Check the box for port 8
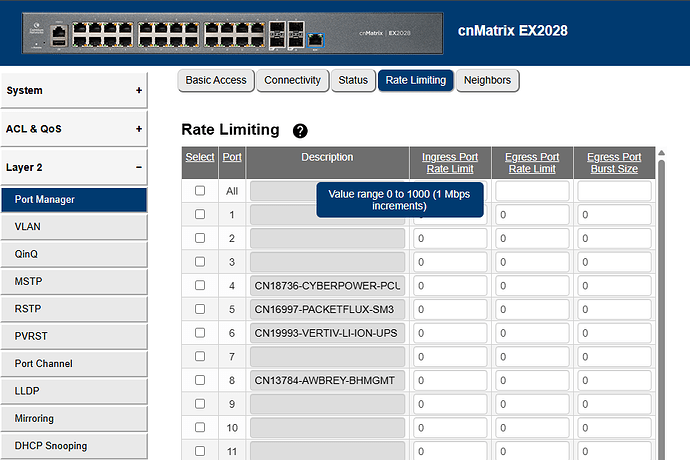The width and height of the screenshot is (690, 460). click(x=200, y=380)
